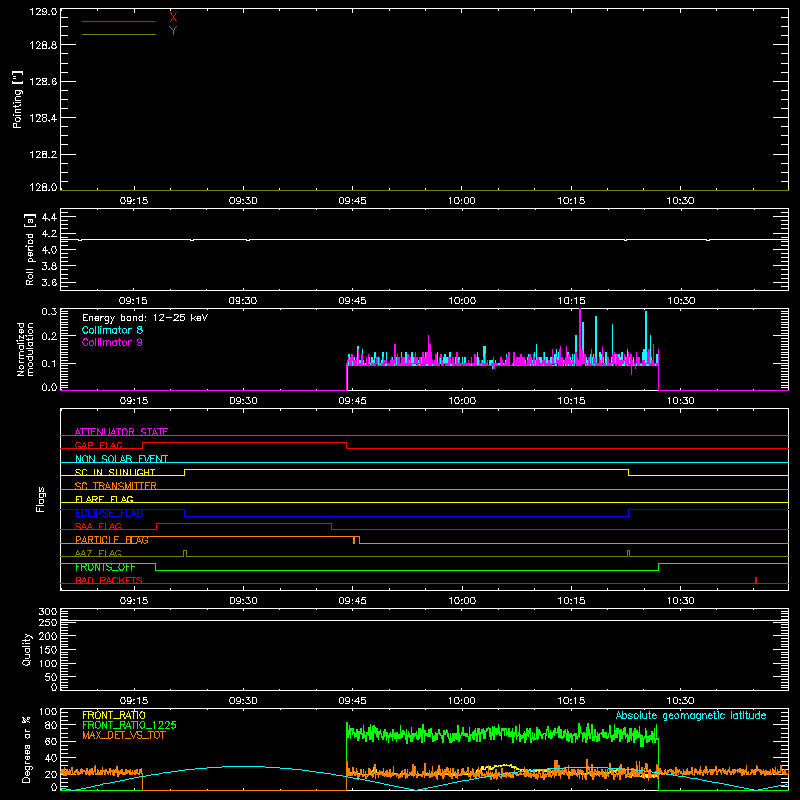The height and width of the screenshot is (800, 800).
Task: Click the 10:00 time label under Pointing panel
Action: (462, 201)
